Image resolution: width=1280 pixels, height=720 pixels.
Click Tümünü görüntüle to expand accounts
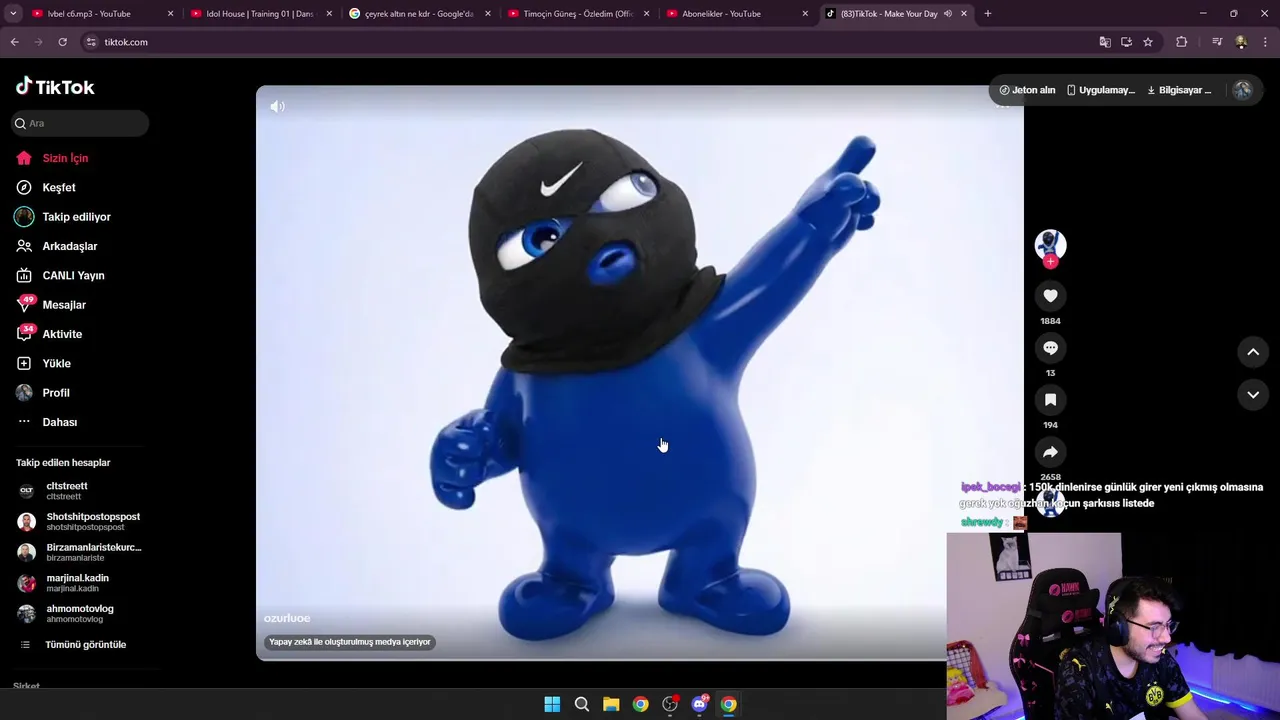click(85, 645)
